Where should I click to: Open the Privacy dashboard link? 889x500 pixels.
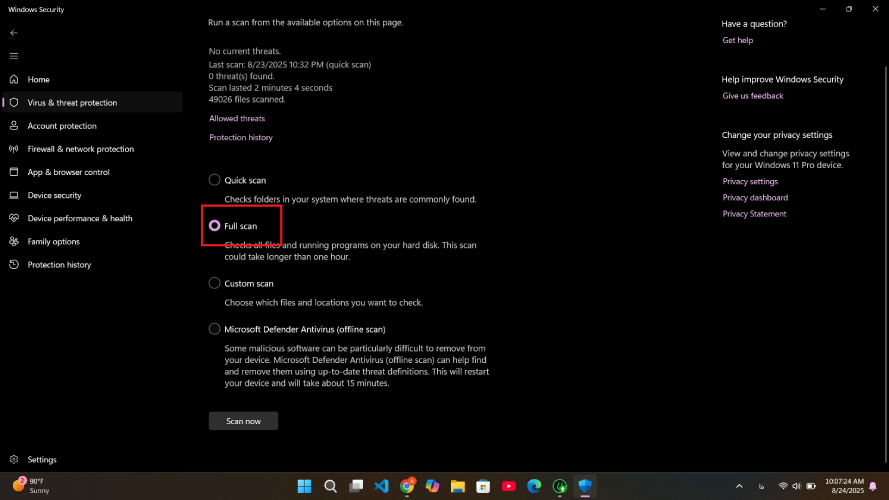pyautogui.click(x=755, y=198)
